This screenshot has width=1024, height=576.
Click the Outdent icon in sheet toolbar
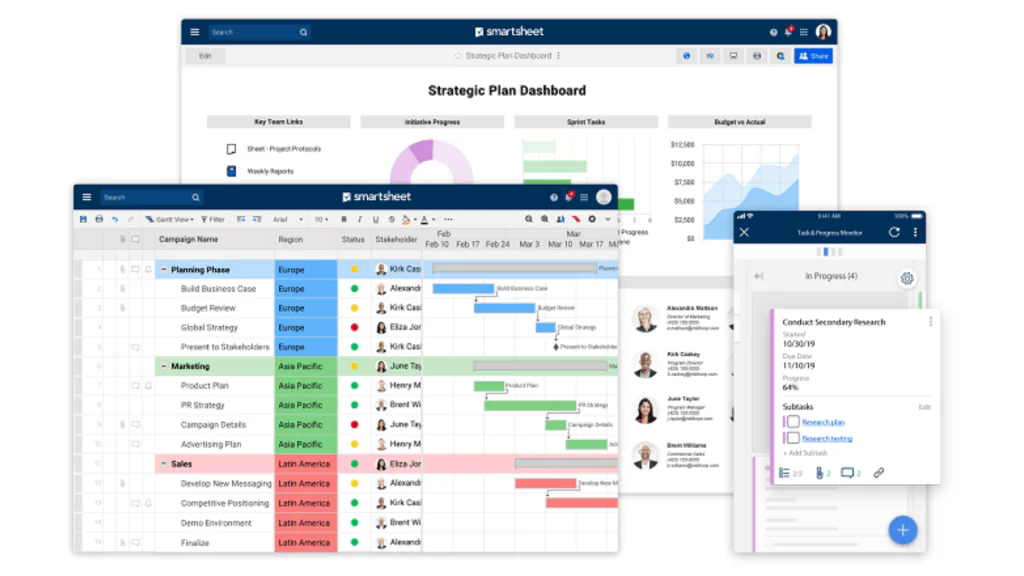pos(241,219)
